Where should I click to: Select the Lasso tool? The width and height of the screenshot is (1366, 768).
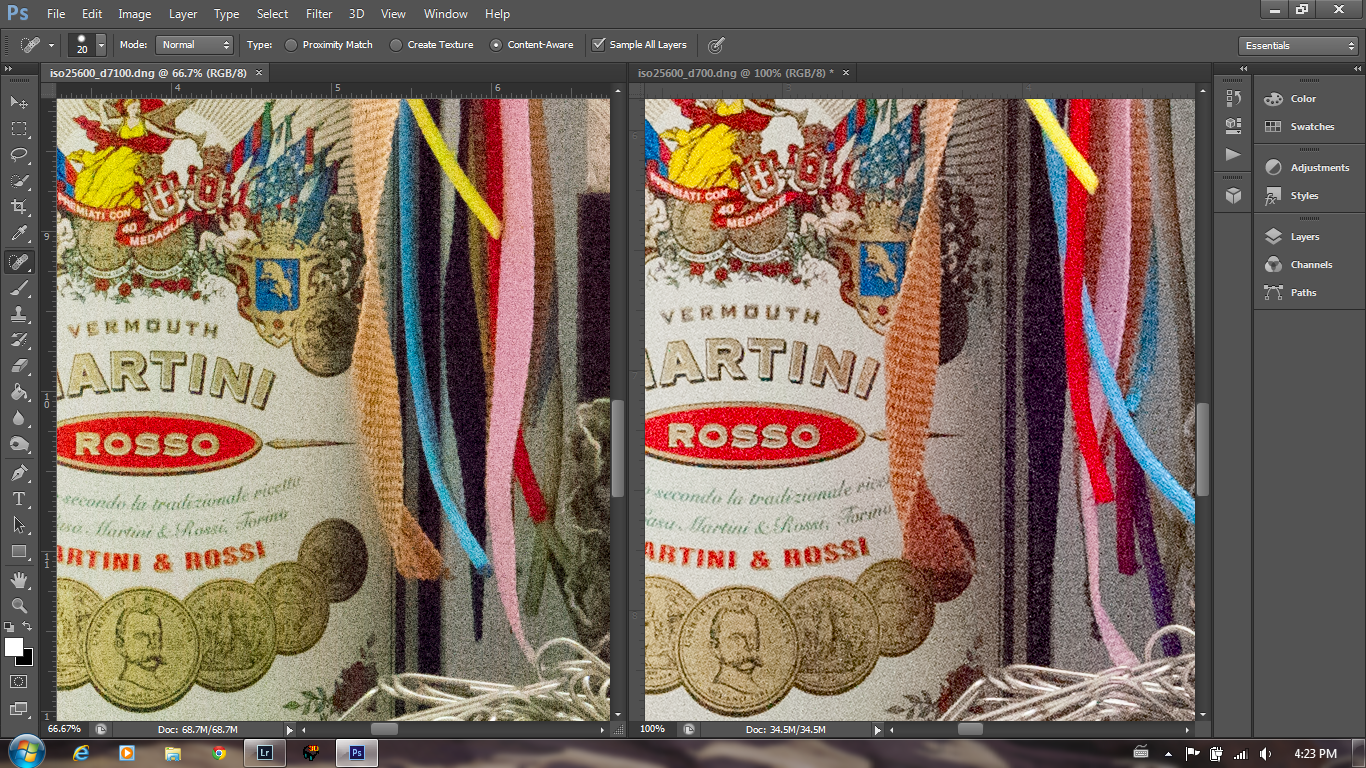[19, 154]
